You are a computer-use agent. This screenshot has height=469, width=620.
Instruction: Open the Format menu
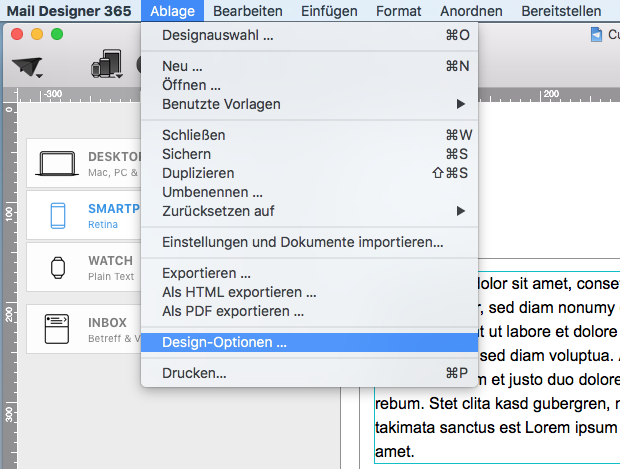pyautogui.click(x=399, y=11)
